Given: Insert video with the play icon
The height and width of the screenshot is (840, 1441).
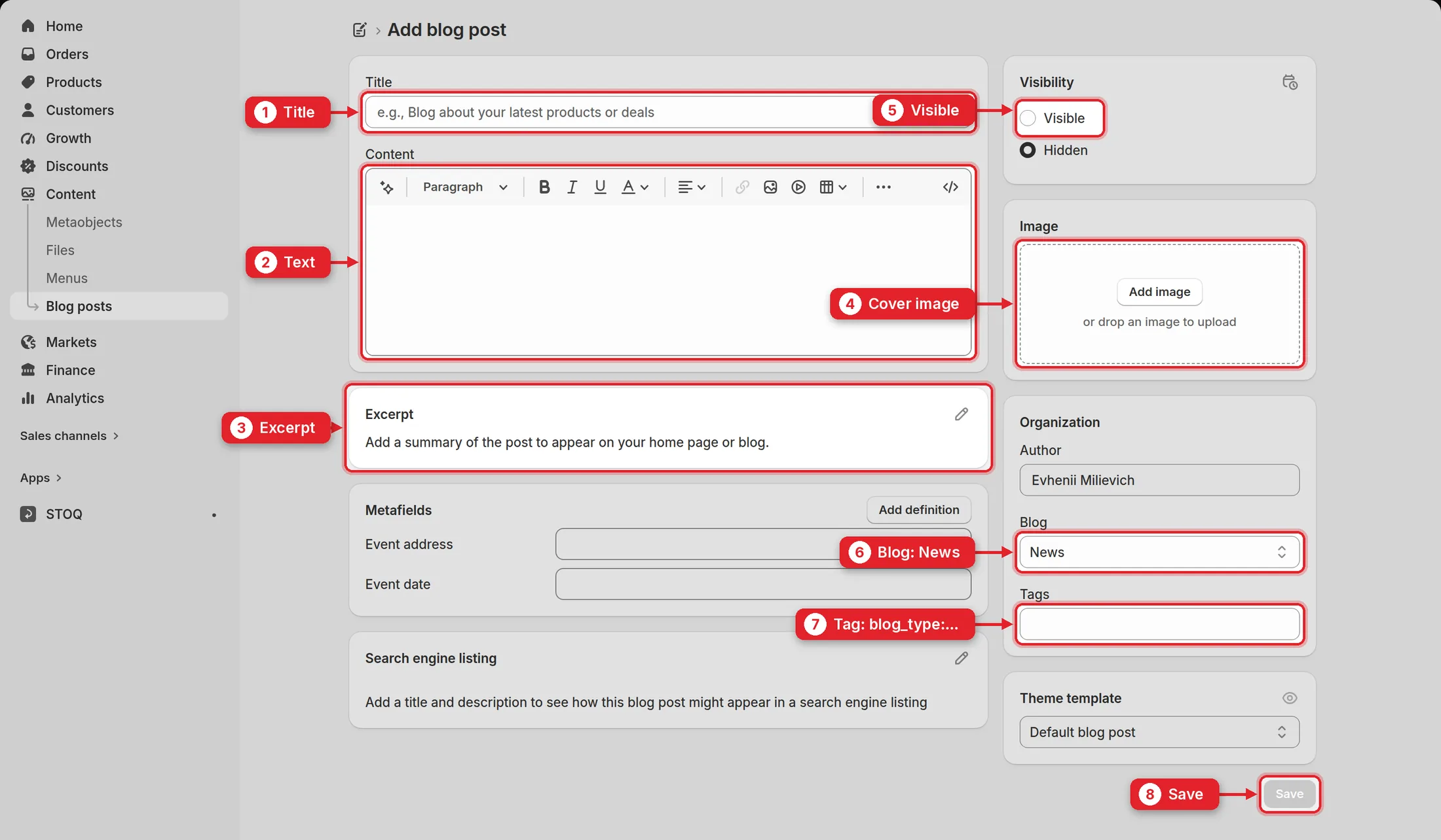Looking at the screenshot, I should click(798, 187).
